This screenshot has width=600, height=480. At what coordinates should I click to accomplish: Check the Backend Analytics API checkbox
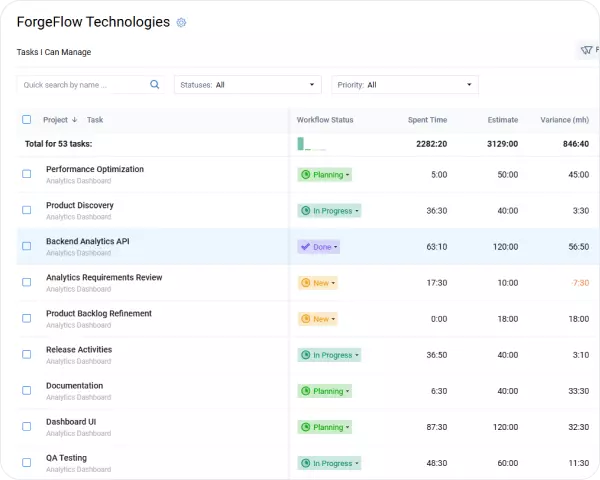click(26, 246)
